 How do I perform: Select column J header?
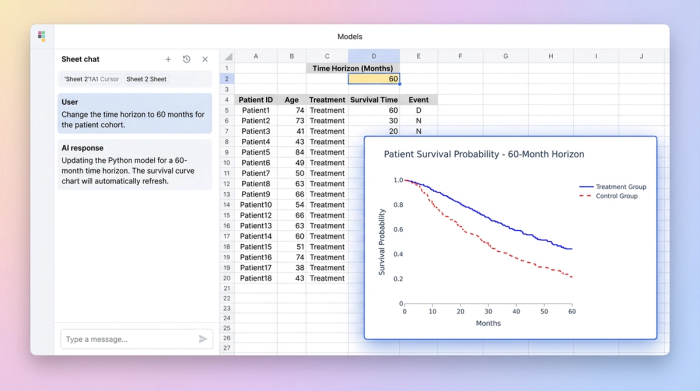(x=642, y=56)
